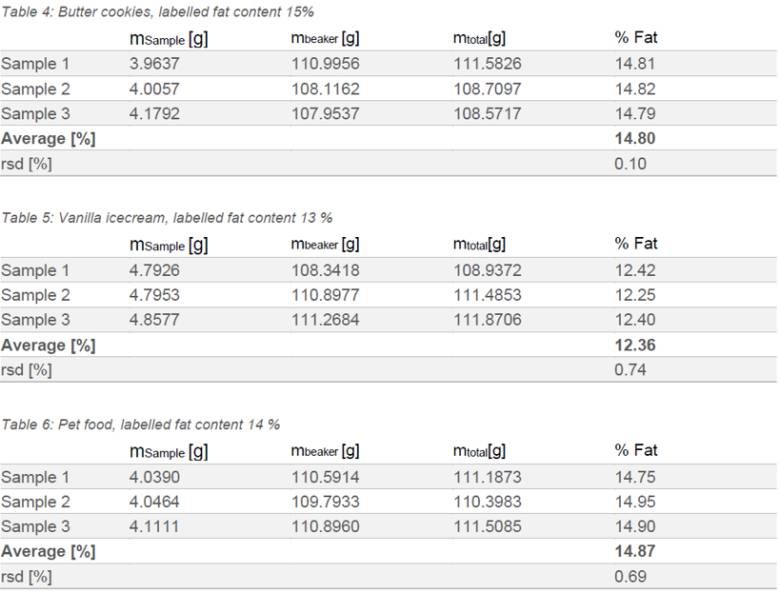Click the 109.7933 beaker mass value
This screenshot has width=780, height=593.
point(325,502)
